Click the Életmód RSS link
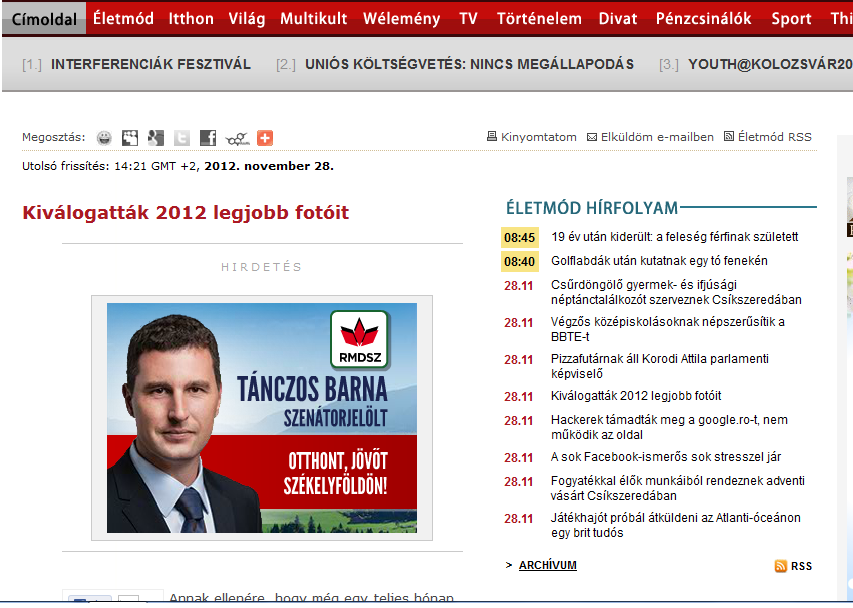This screenshot has width=853, height=608. (774, 137)
